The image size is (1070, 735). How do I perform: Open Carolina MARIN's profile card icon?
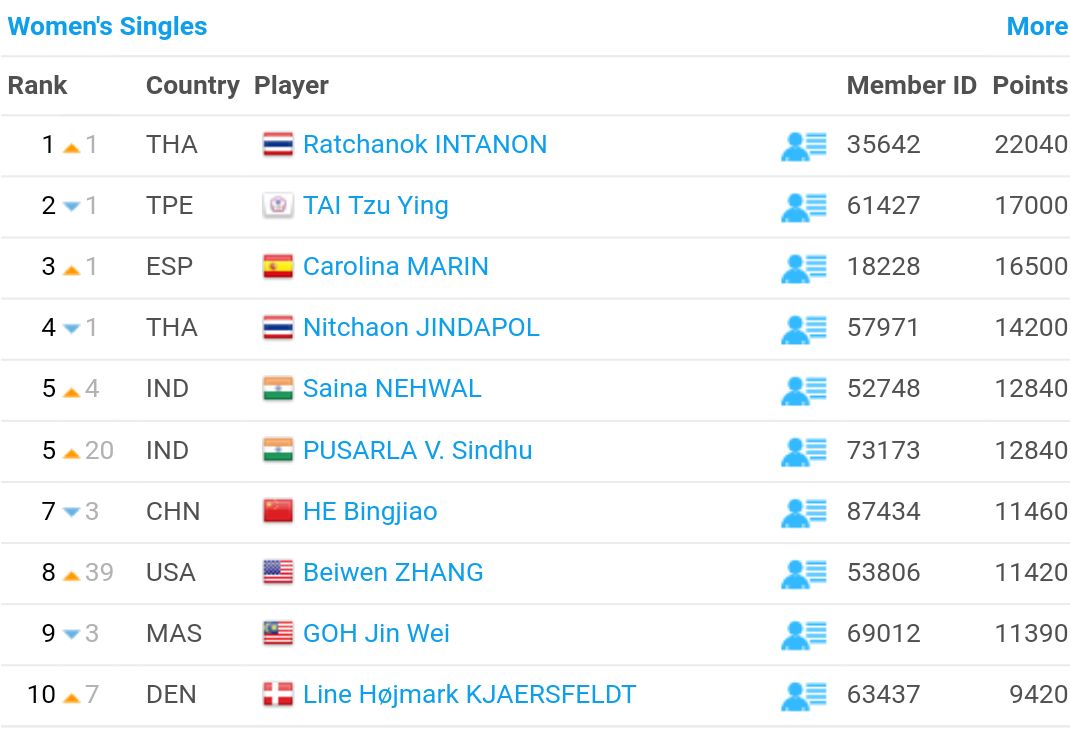[x=804, y=268]
